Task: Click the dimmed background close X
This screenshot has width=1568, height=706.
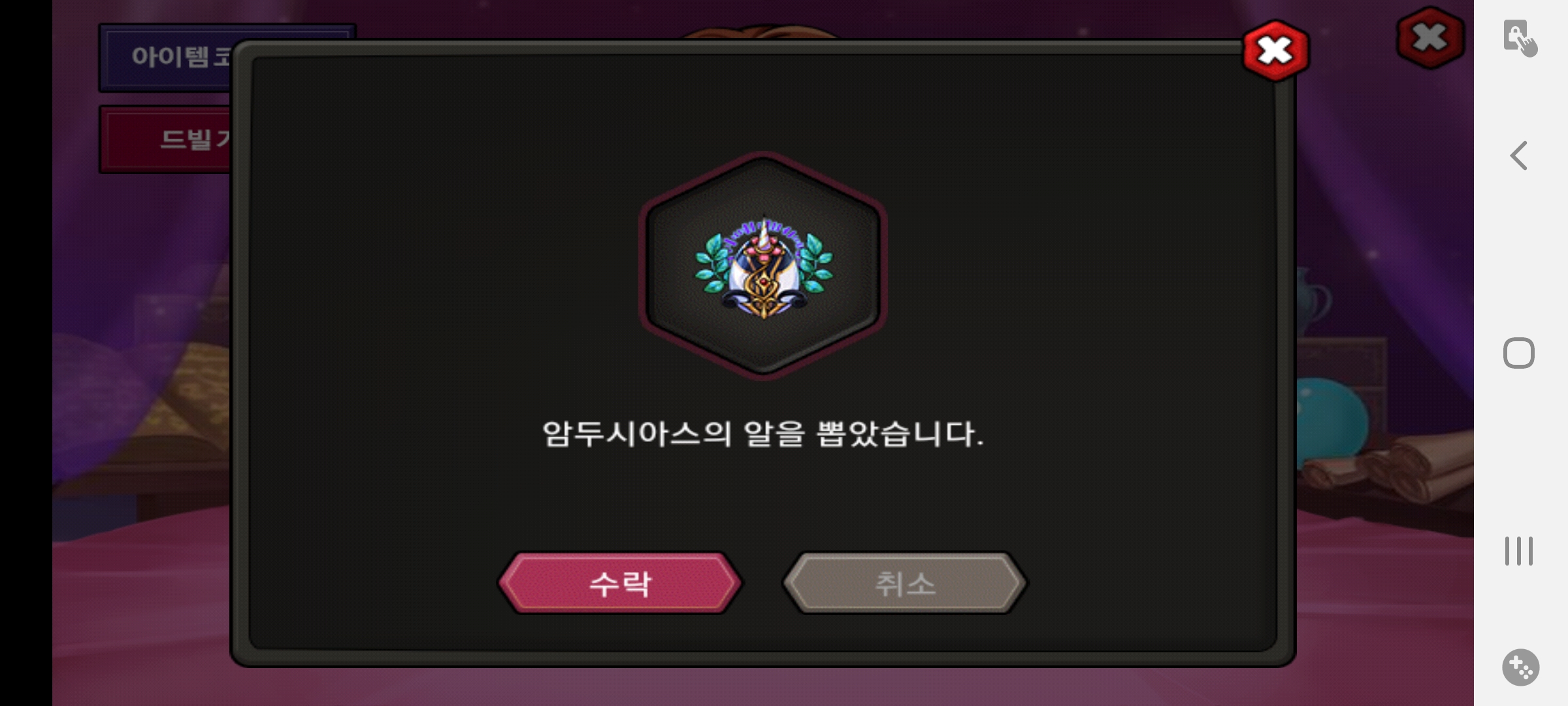Action: pos(1430,37)
